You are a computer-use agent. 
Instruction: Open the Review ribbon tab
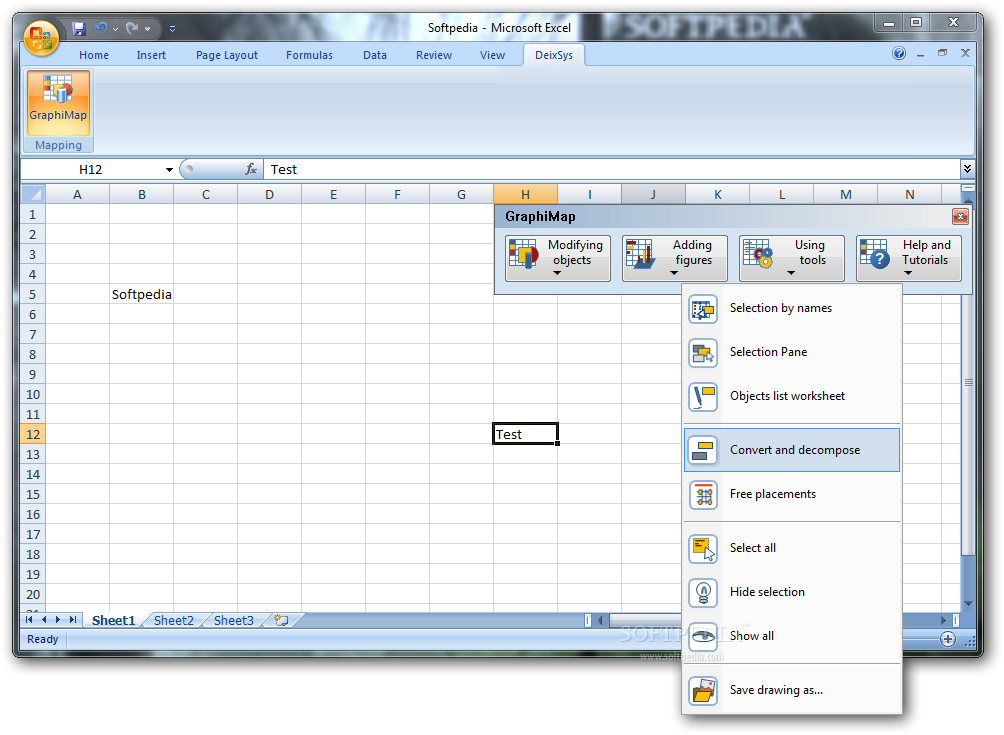[x=433, y=55]
